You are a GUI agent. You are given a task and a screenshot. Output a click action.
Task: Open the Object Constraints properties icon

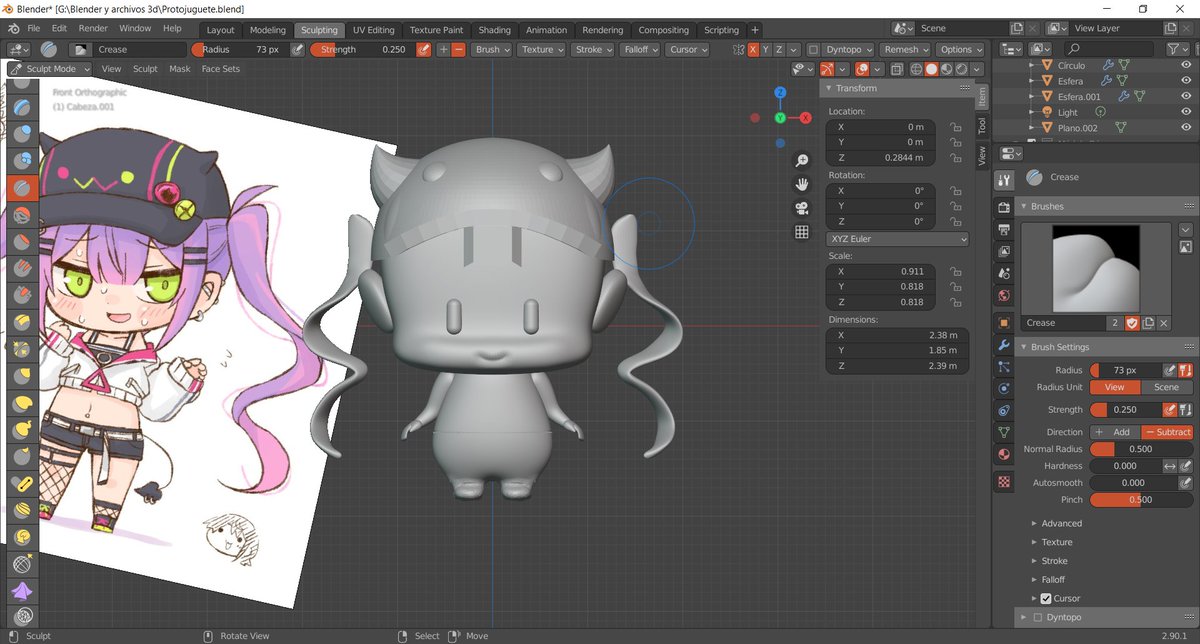(x=1005, y=410)
